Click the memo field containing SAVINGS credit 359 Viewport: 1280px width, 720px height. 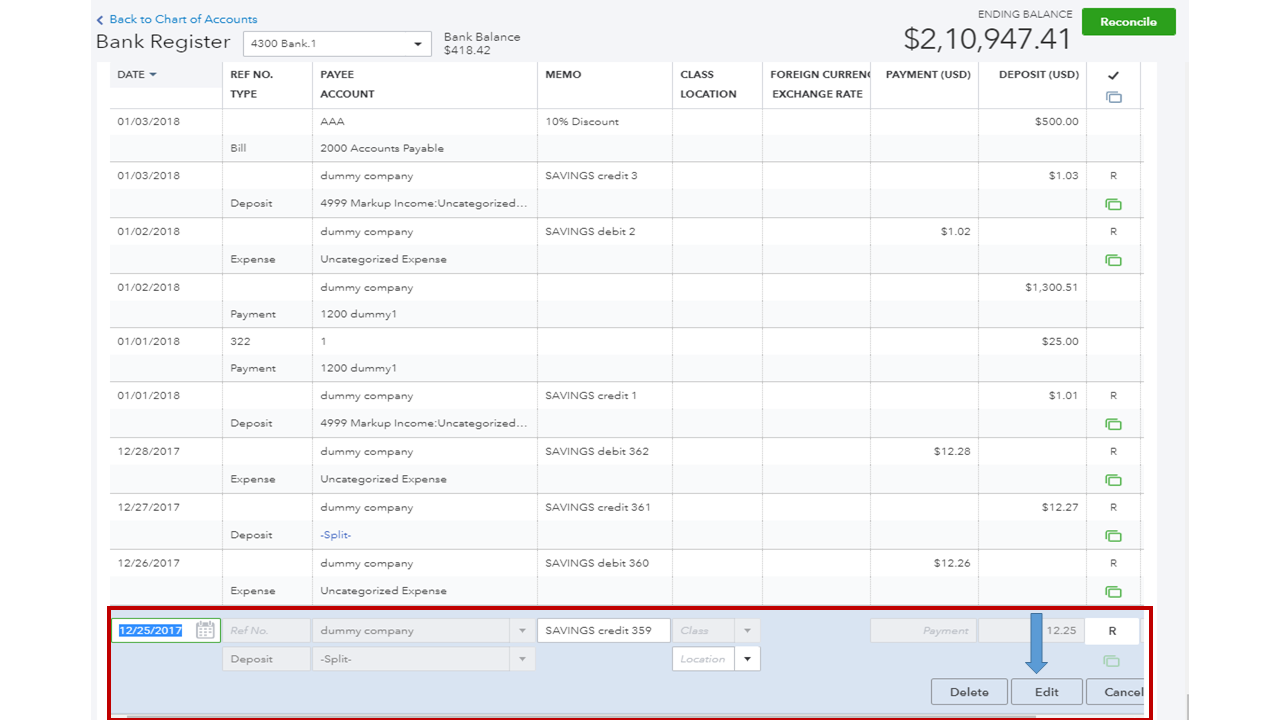point(604,631)
